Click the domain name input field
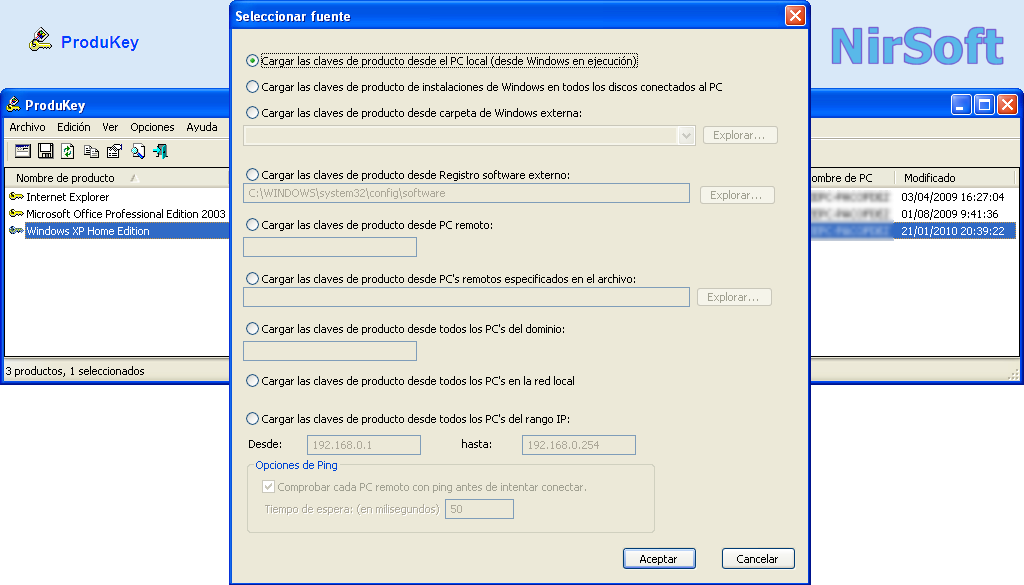Viewport: 1024px width, 585px height. pos(330,351)
